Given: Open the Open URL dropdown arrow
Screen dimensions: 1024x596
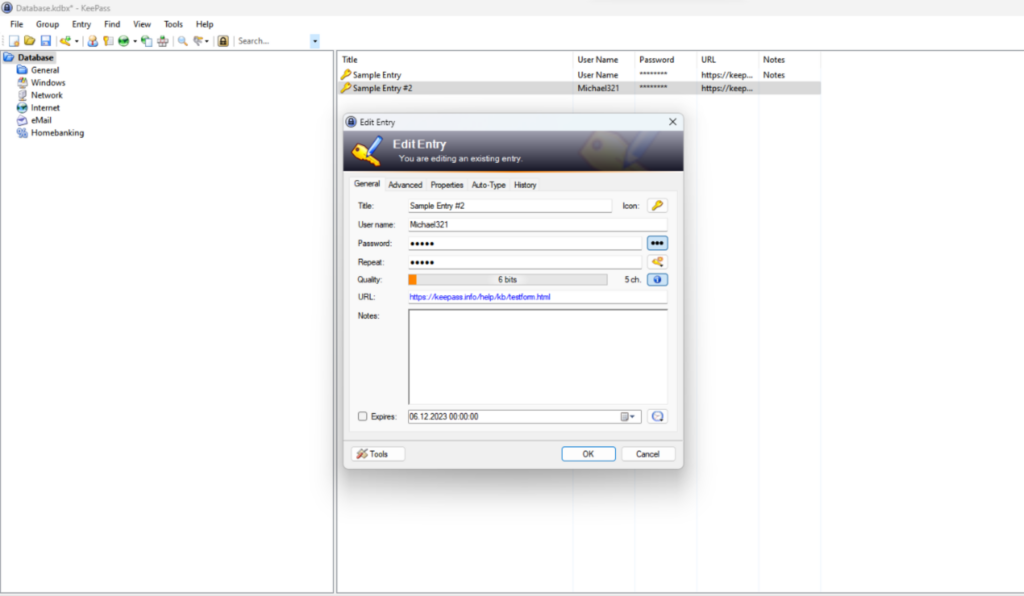Looking at the screenshot, I should [135, 41].
